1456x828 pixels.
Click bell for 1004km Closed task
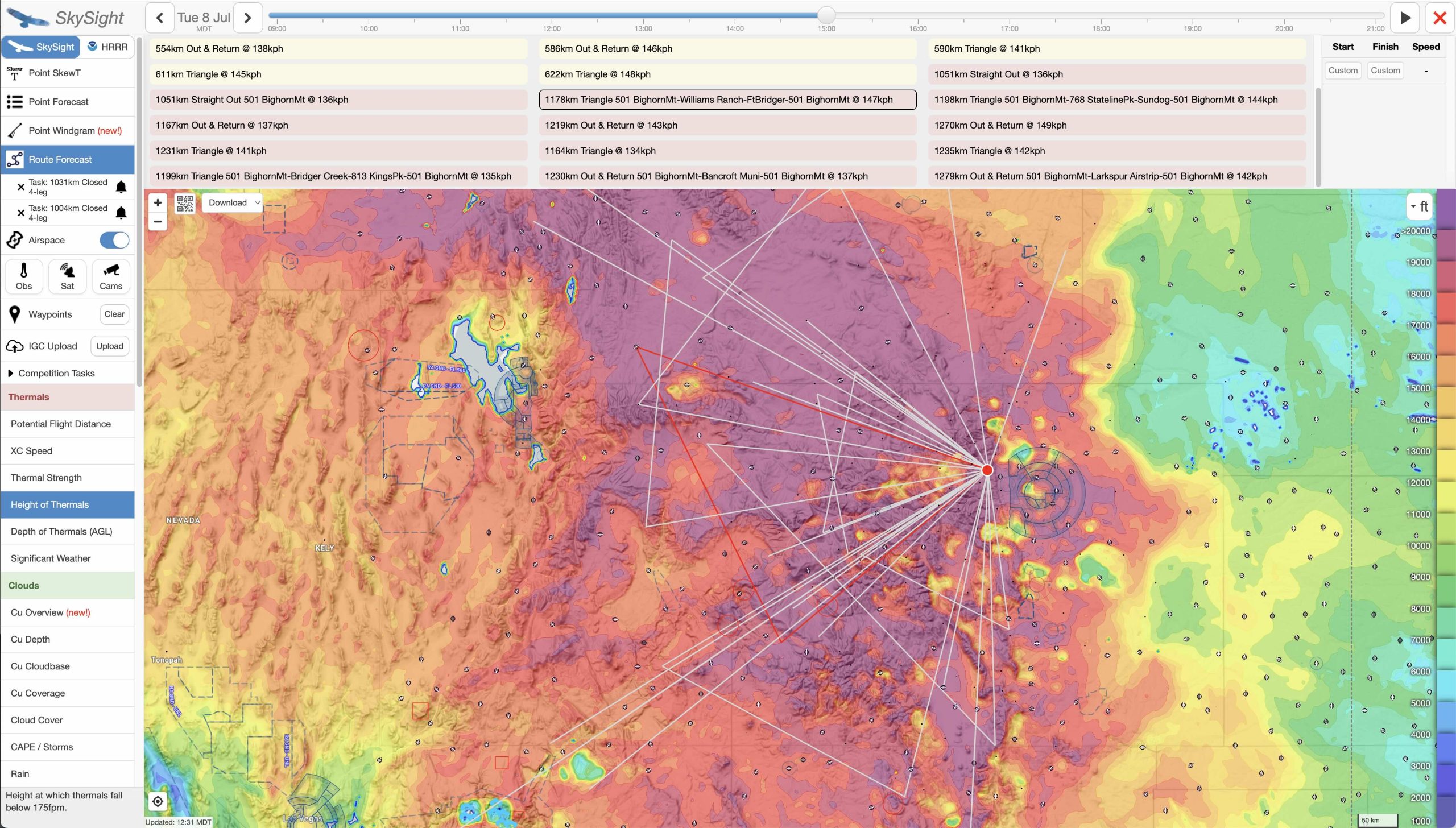(121, 213)
